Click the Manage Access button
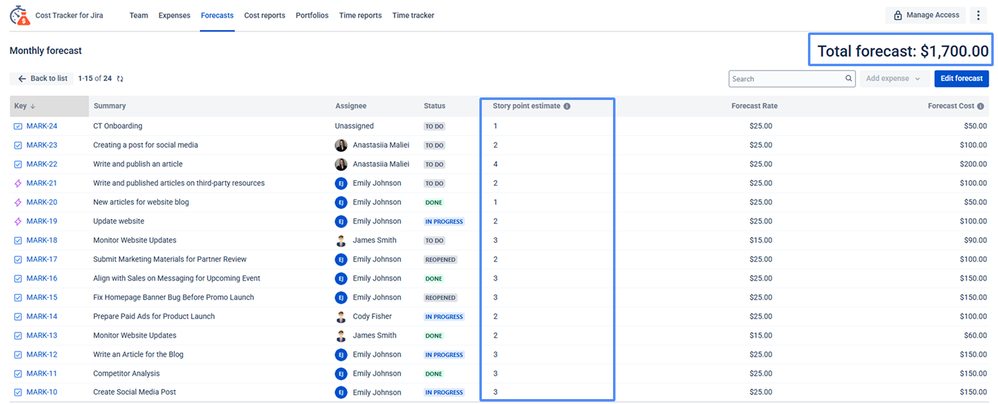998x404 pixels. (925, 15)
